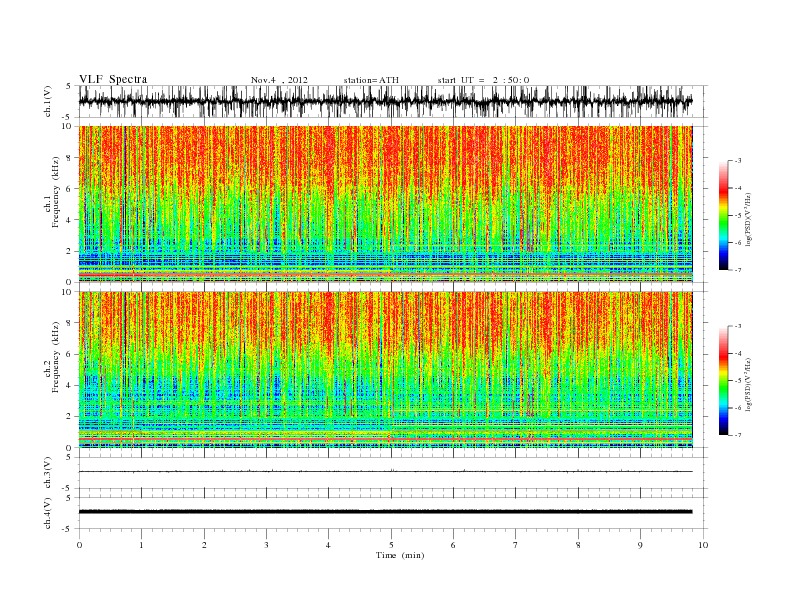Click the "Time (min)" axis label
Viewport: 792px width, 612px height.
click(x=400, y=555)
